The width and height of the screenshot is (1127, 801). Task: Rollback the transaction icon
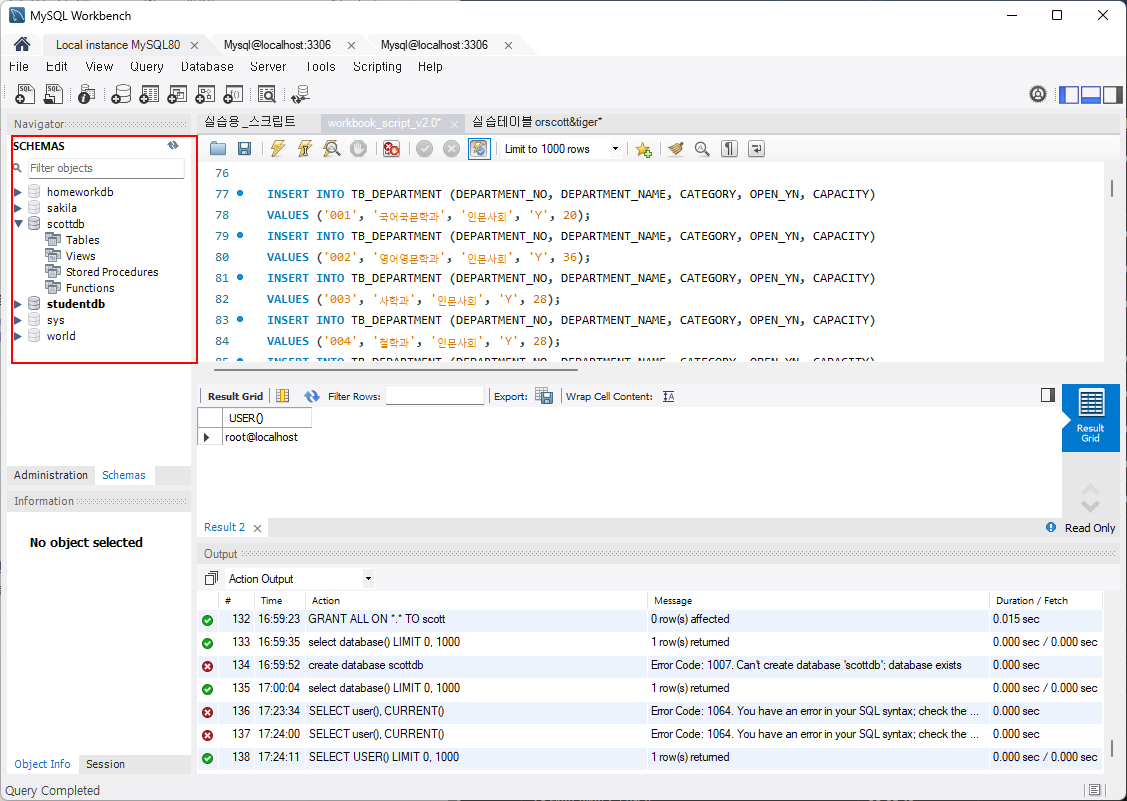(451, 149)
